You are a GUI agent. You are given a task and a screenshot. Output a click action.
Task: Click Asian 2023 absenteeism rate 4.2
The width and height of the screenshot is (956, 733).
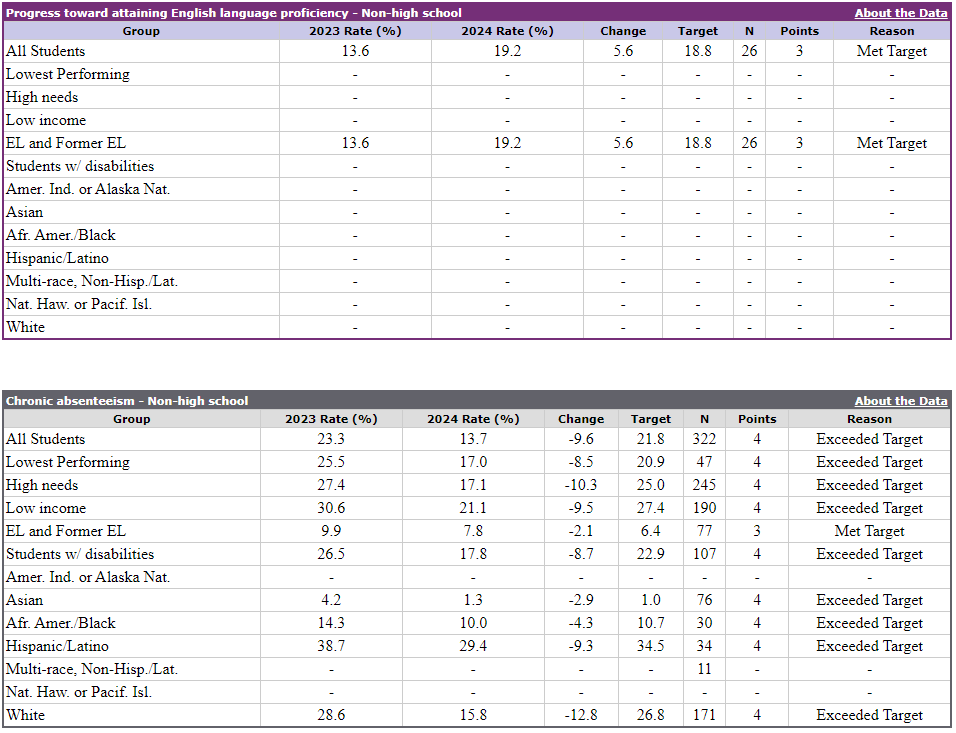pos(331,600)
